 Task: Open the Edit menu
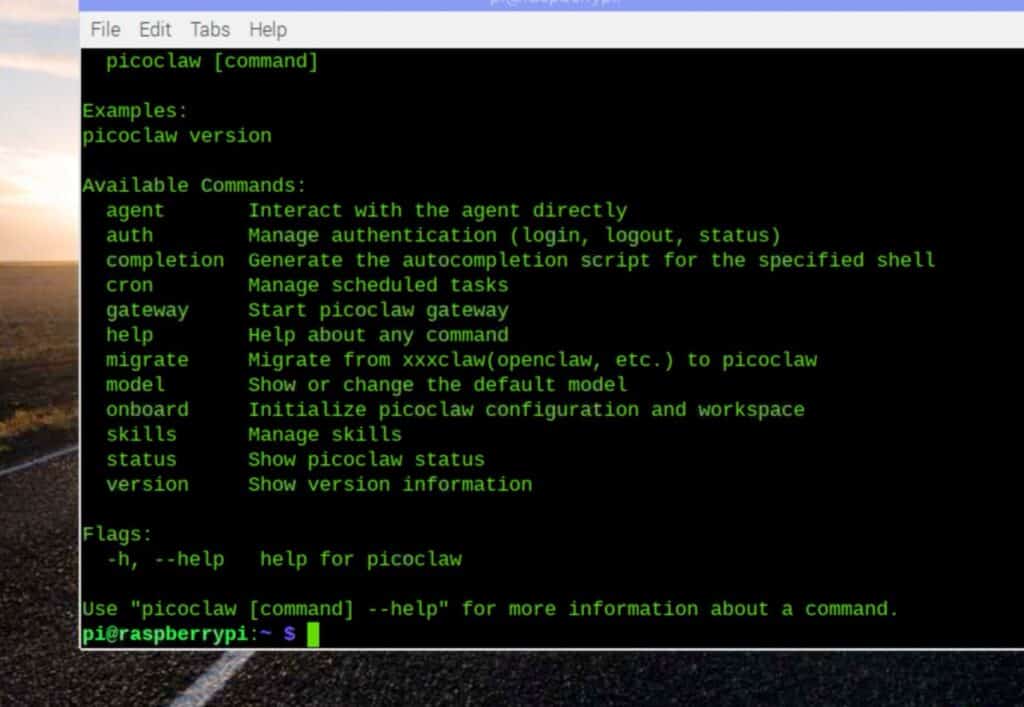click(154, 30)
